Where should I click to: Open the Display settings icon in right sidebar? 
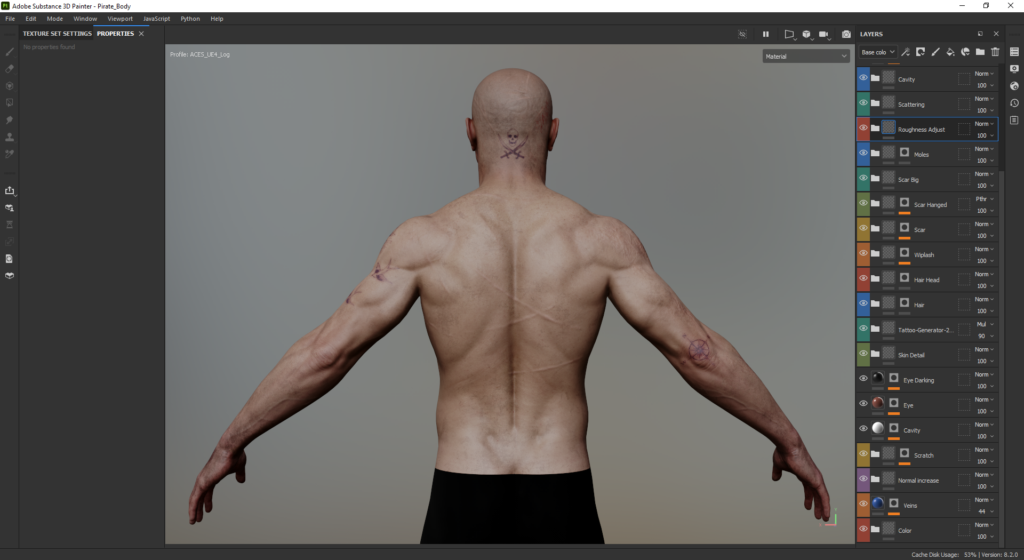pos(1014,69)
